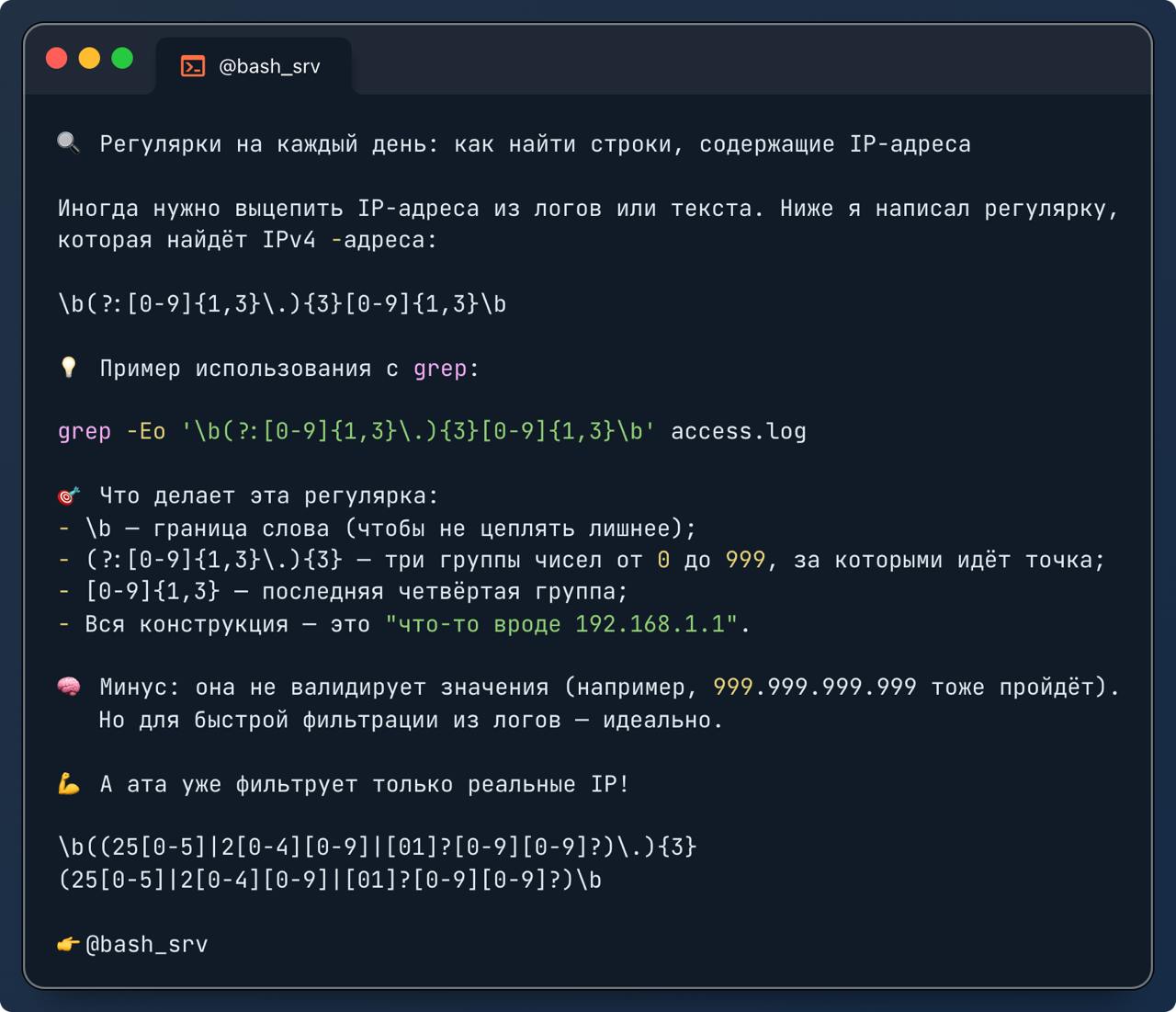Click the access.log filename in the command
Screen dimensions: 1176x1012
pos(738,431)
